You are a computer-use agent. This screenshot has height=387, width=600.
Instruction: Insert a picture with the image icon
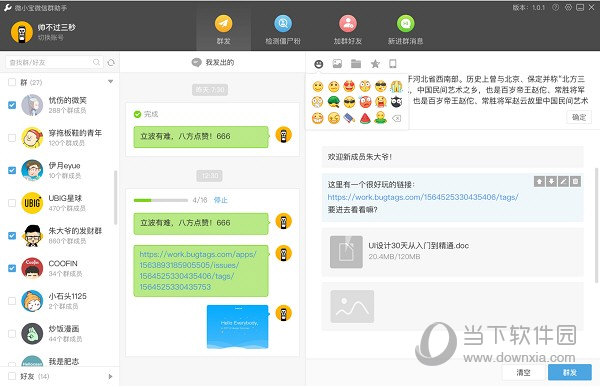337,64
